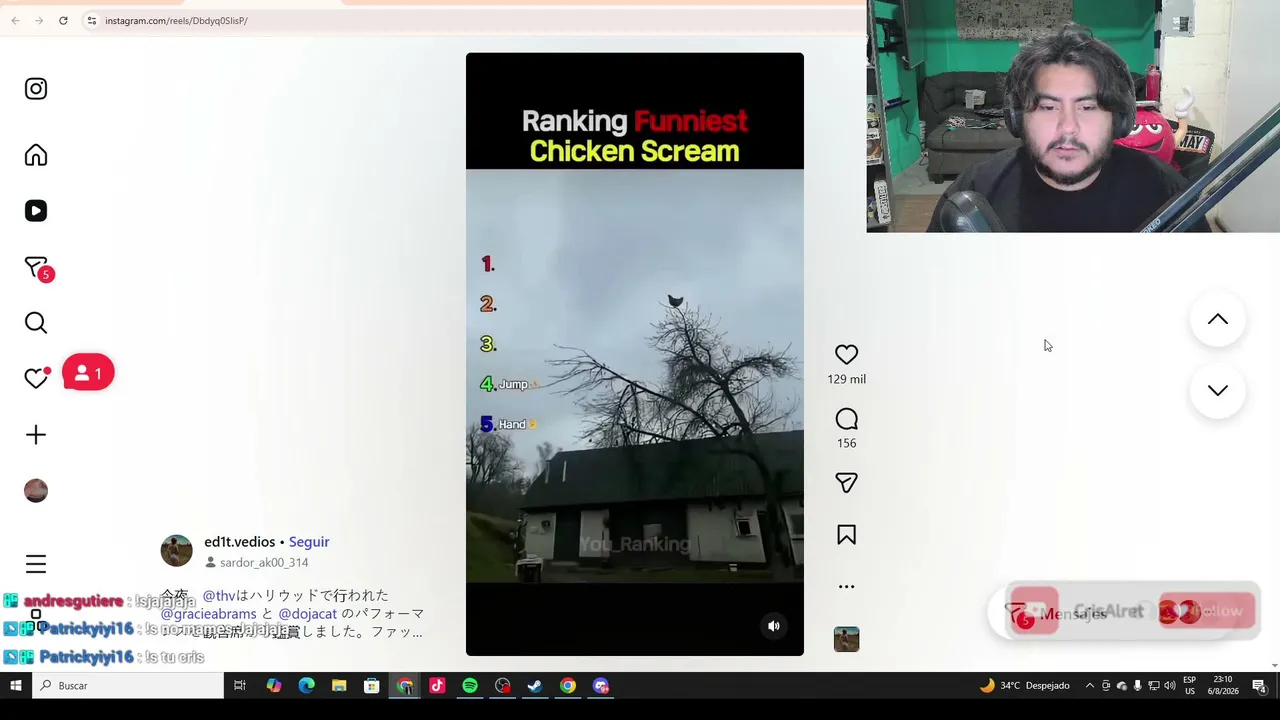Open system volume speaker icon
This screenshot has width=1280, height=720.
pyautogui.click(x=1170, y=686)
